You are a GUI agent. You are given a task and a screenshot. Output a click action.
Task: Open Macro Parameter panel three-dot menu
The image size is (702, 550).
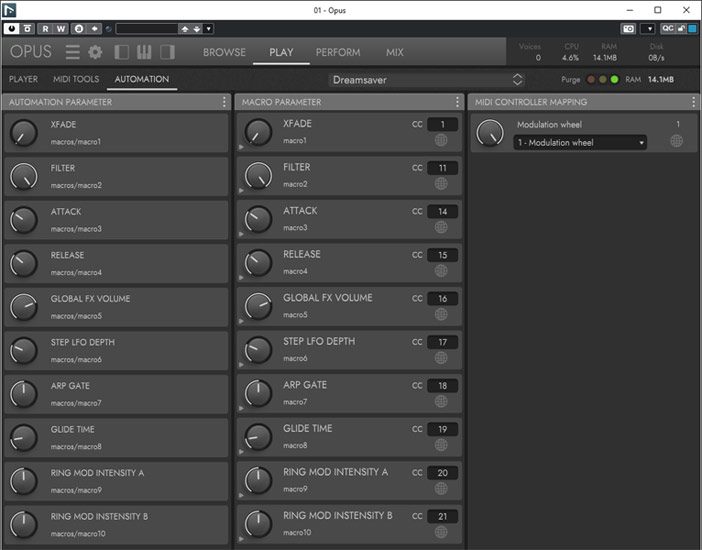tap(457, 102)
